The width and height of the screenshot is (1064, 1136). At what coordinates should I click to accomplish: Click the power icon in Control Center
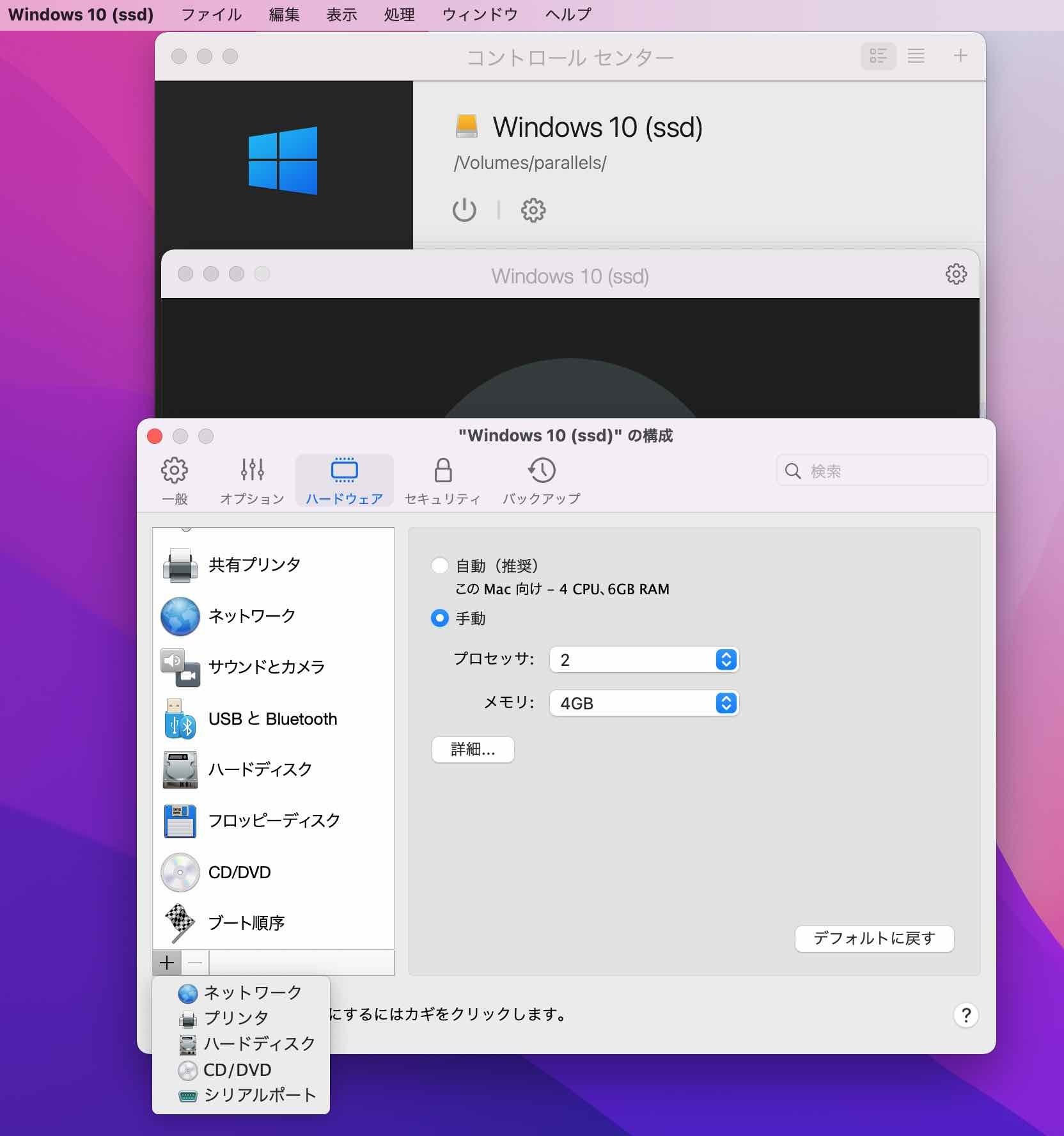(x=464, y=210)
